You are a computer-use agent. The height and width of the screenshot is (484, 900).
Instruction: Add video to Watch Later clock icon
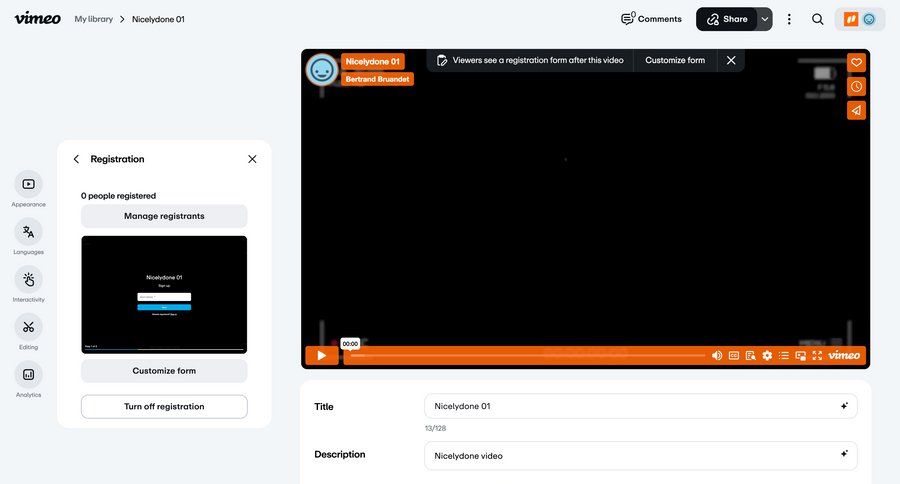pyautogui.click(x=856, y=86)
